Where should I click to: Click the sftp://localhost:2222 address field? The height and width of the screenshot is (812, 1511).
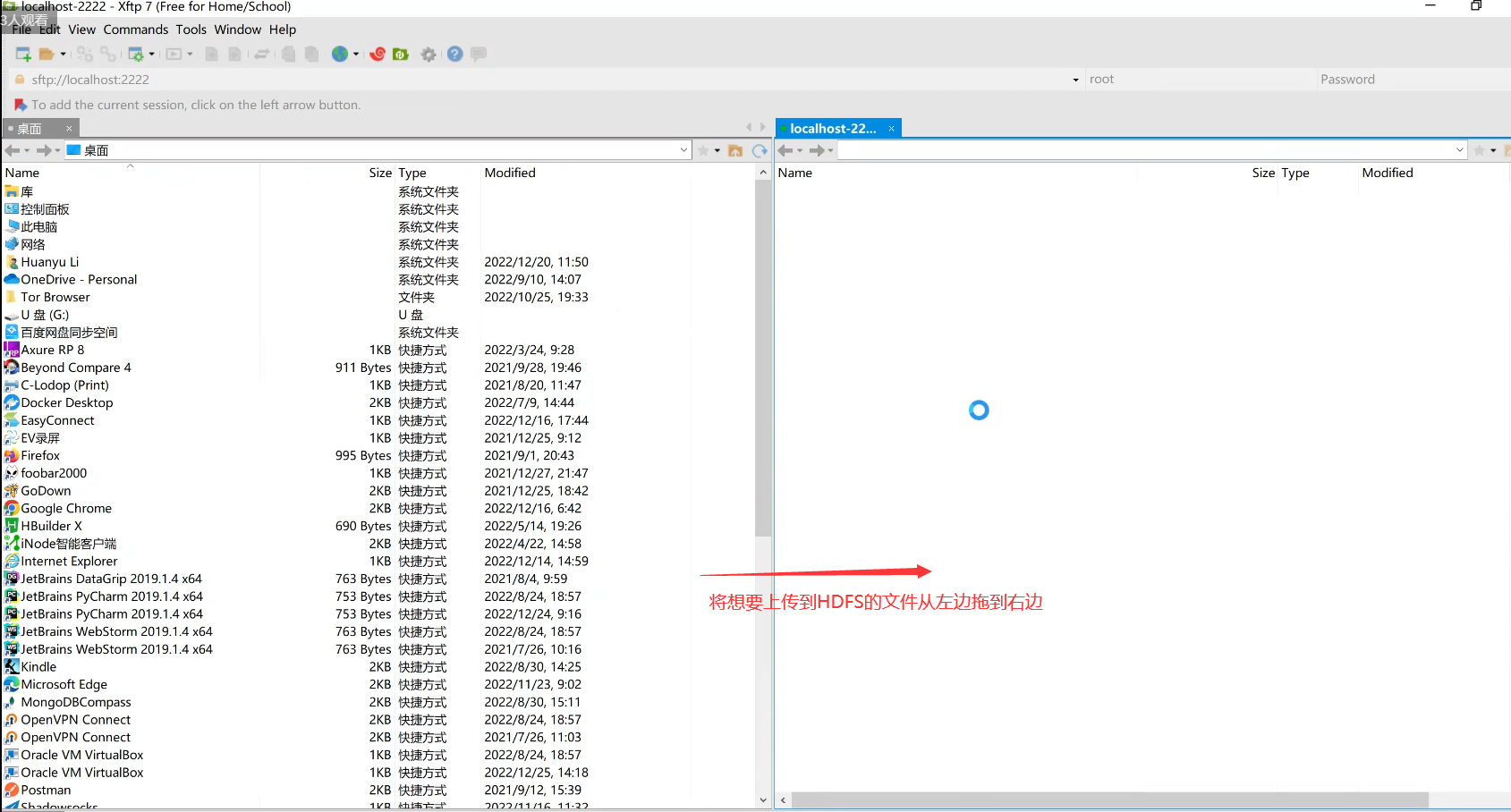click(548, 80)
